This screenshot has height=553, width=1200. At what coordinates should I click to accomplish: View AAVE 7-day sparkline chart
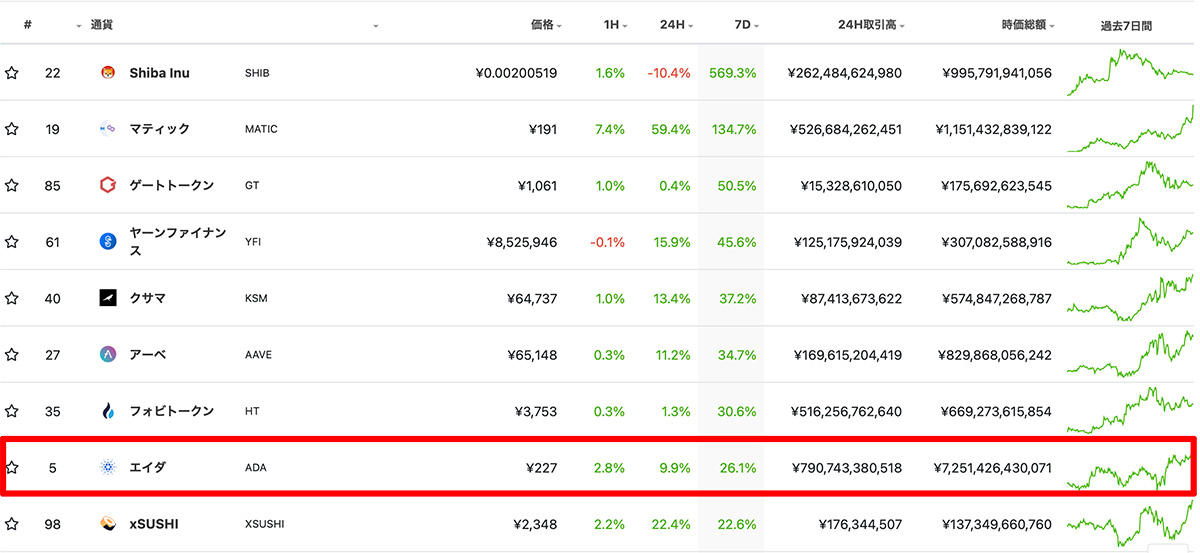coord(1130,354)
